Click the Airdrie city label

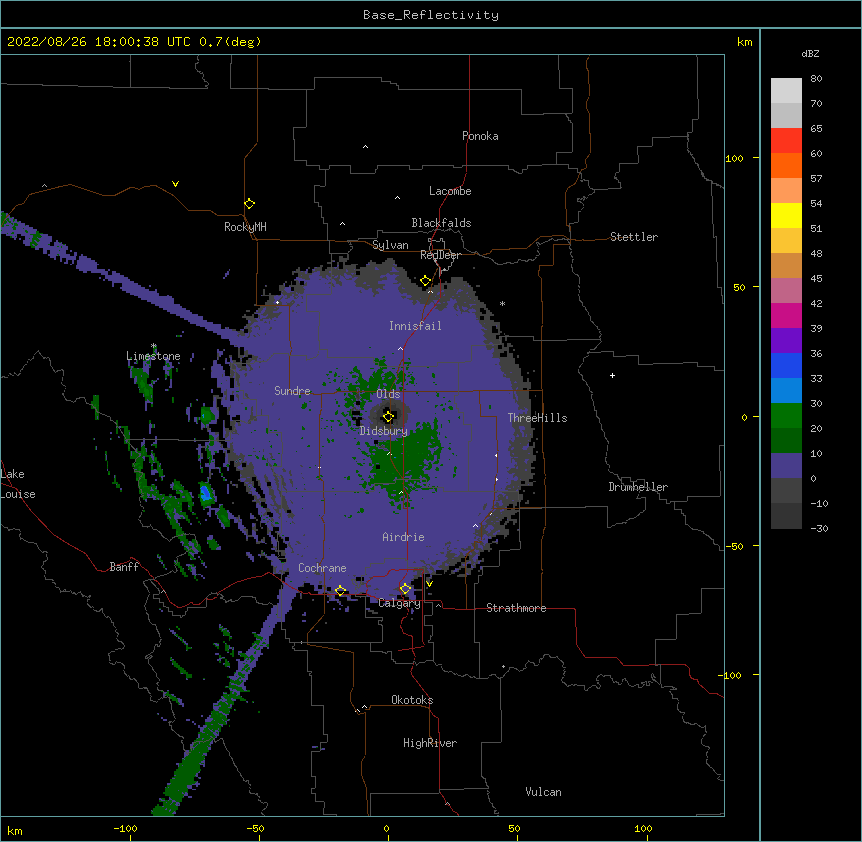pos(403,537)
